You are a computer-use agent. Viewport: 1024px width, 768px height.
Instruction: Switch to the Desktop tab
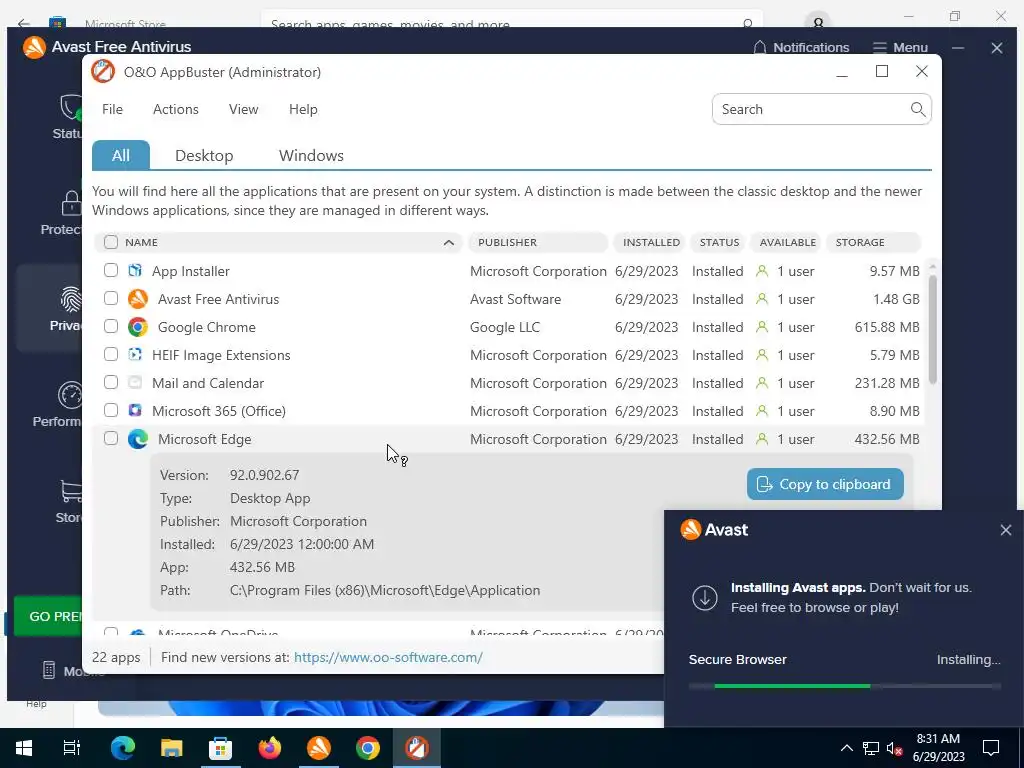(204, 155)
